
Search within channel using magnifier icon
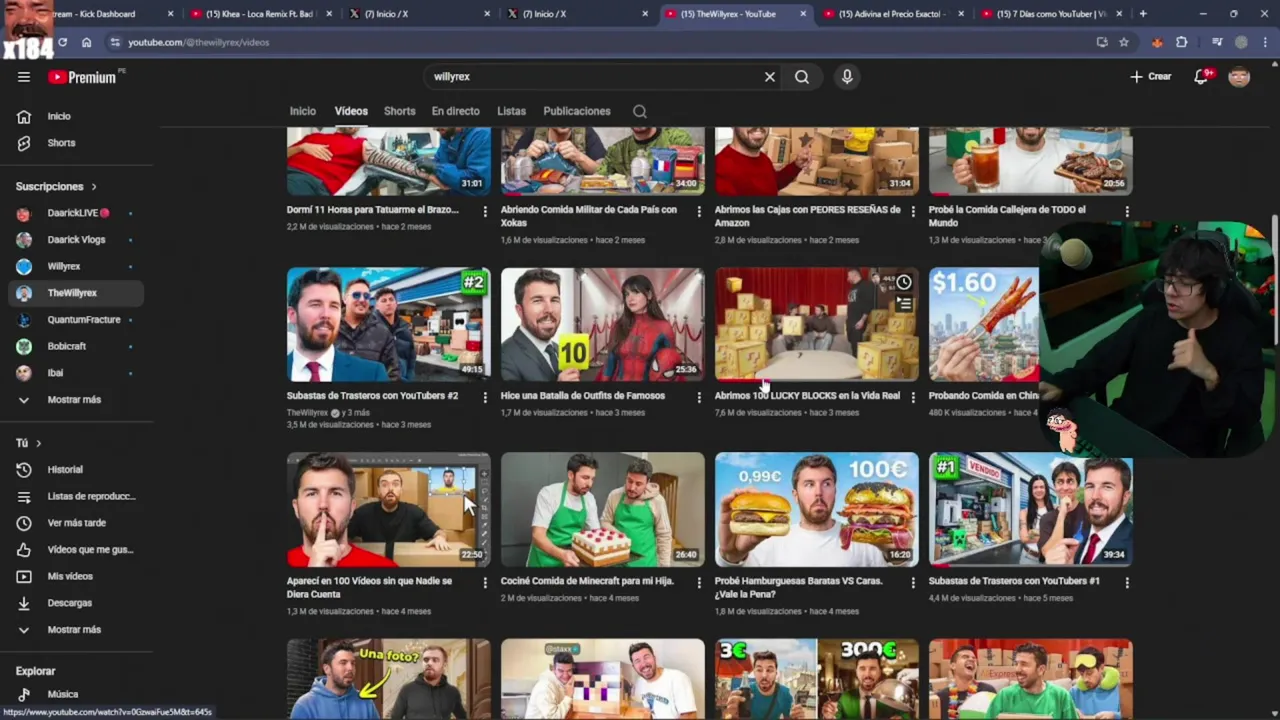click(640, 111)
